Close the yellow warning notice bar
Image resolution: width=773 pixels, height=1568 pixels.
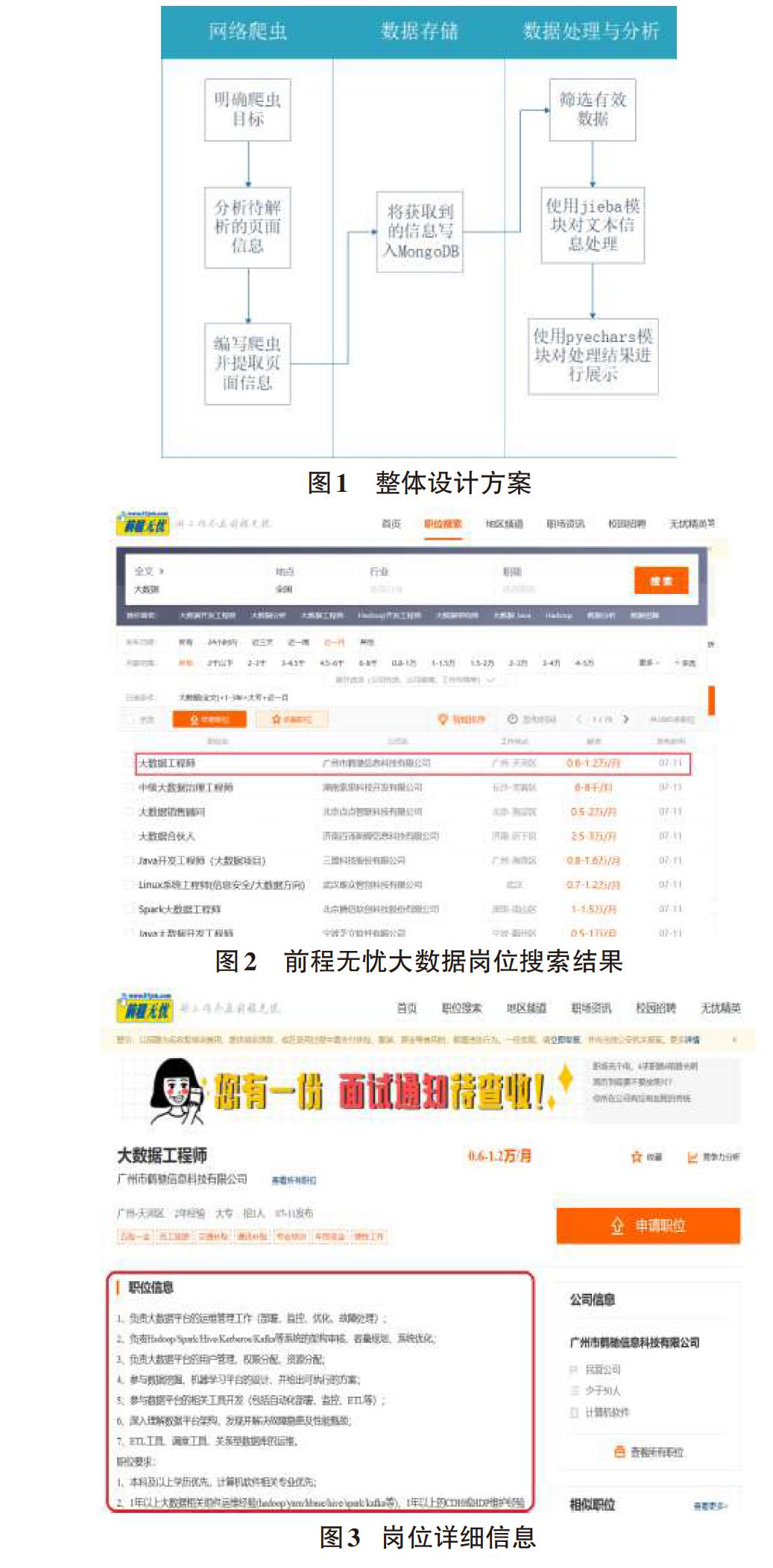click(734, 1039)
